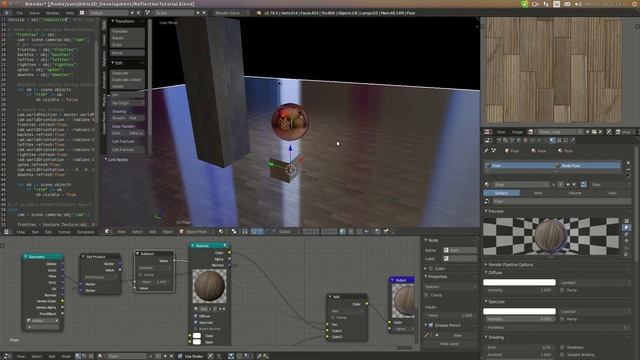Remove the material slot with the minus icon
640x360 pixels.
point(628,169)
